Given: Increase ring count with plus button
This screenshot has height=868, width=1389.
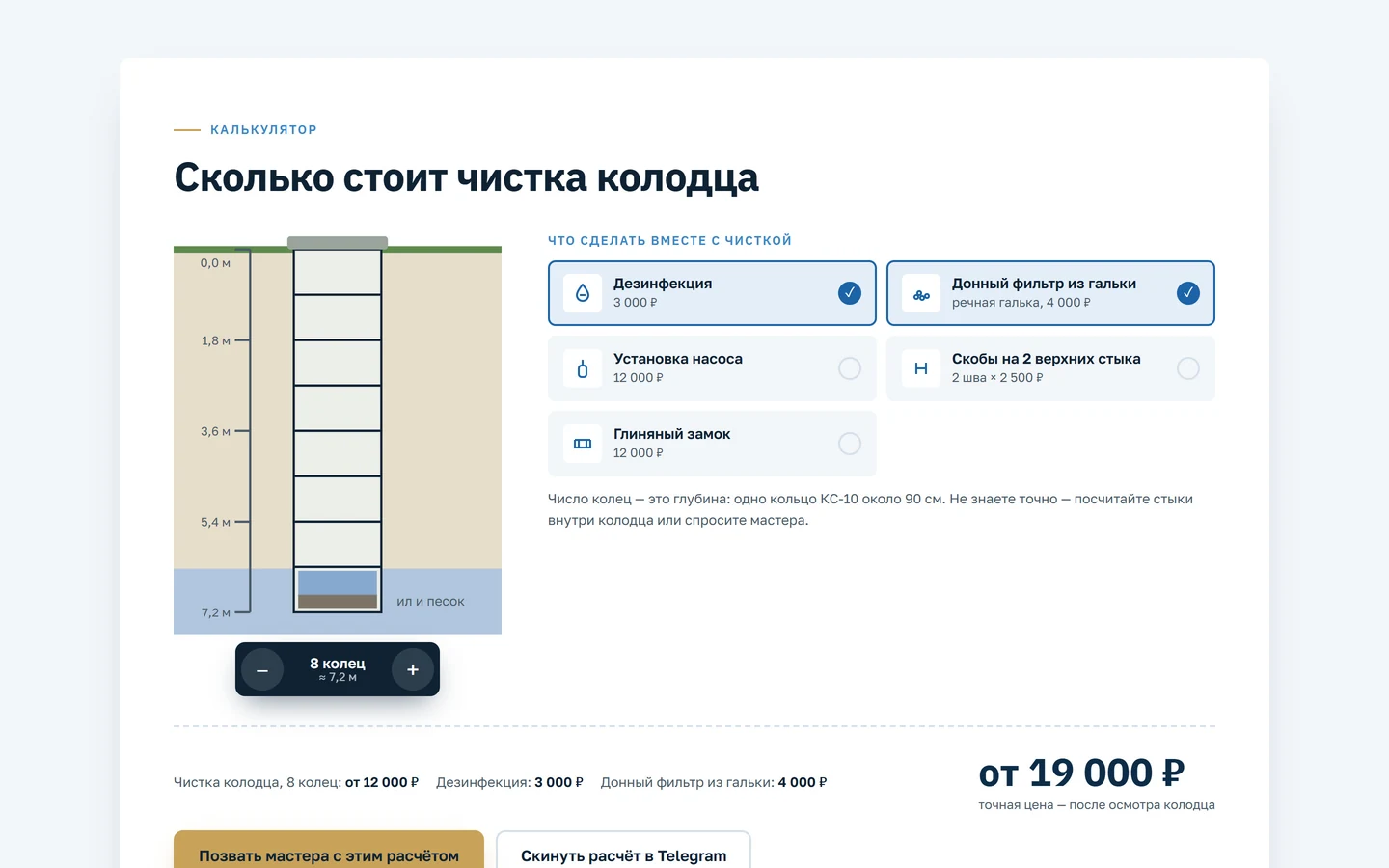Looking at the screenshot, I should [x=413, y=669].
